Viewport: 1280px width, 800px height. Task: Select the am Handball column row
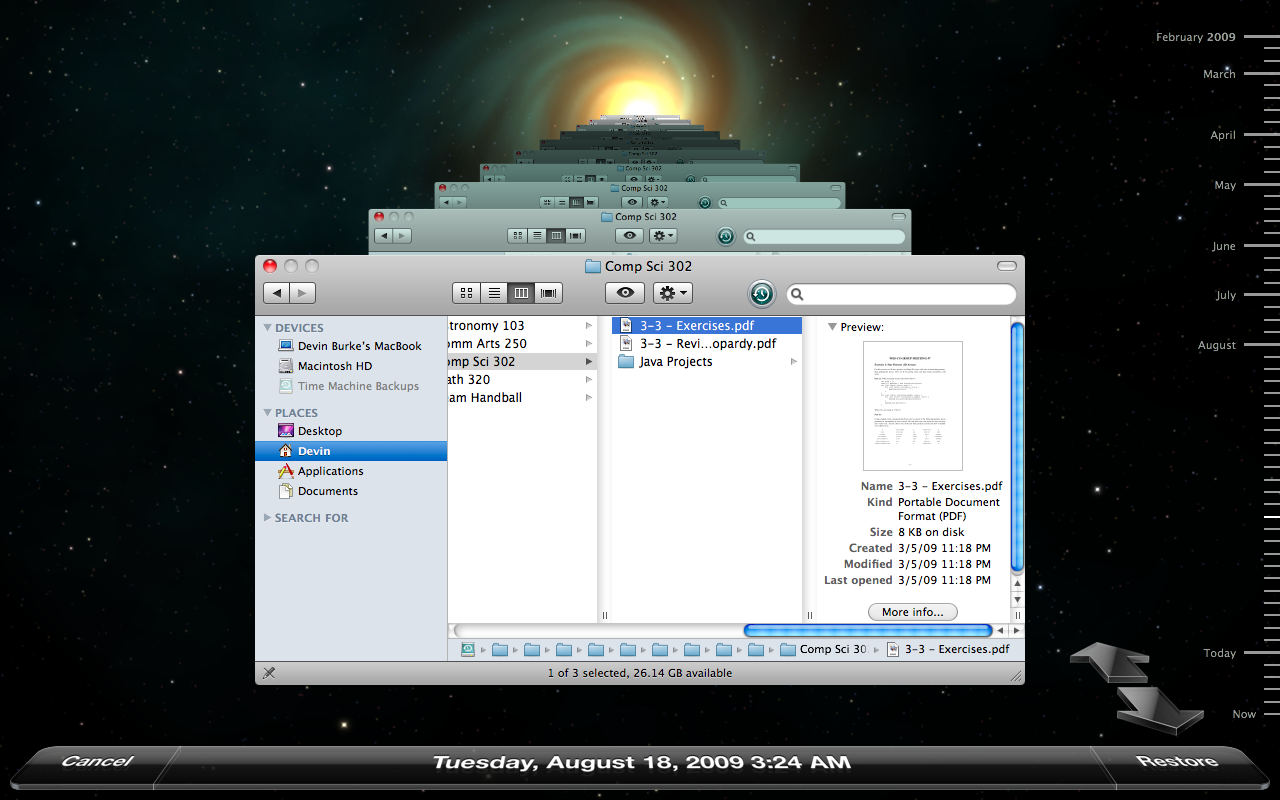[x=522, y=397]
